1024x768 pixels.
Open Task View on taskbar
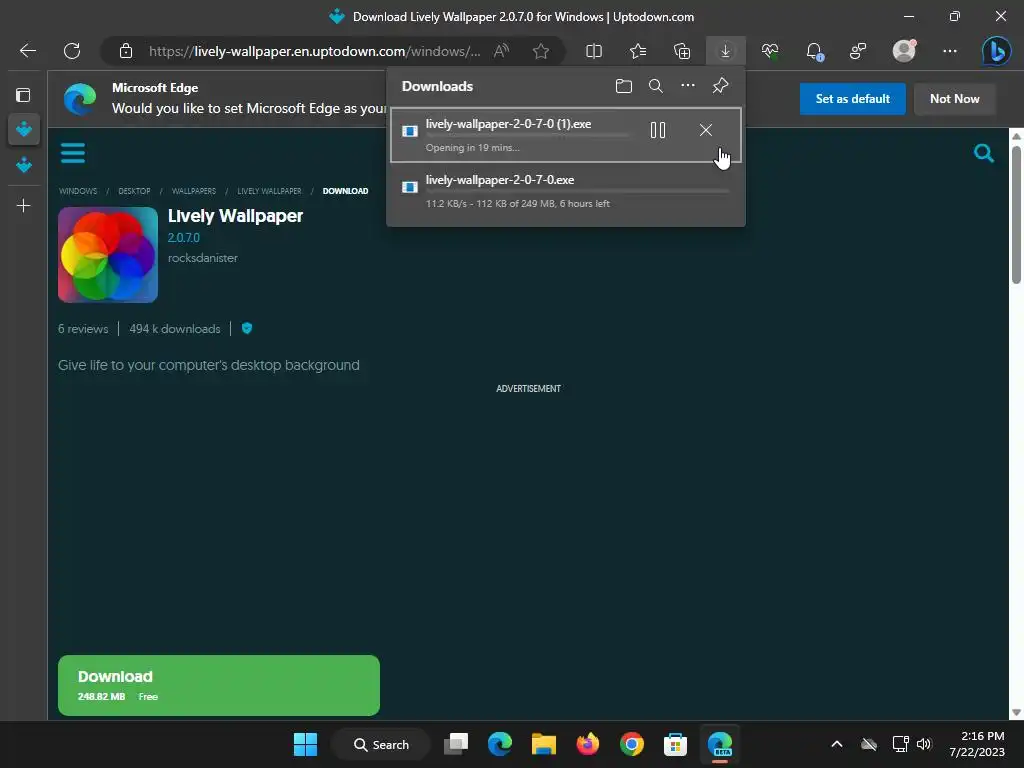456,744
